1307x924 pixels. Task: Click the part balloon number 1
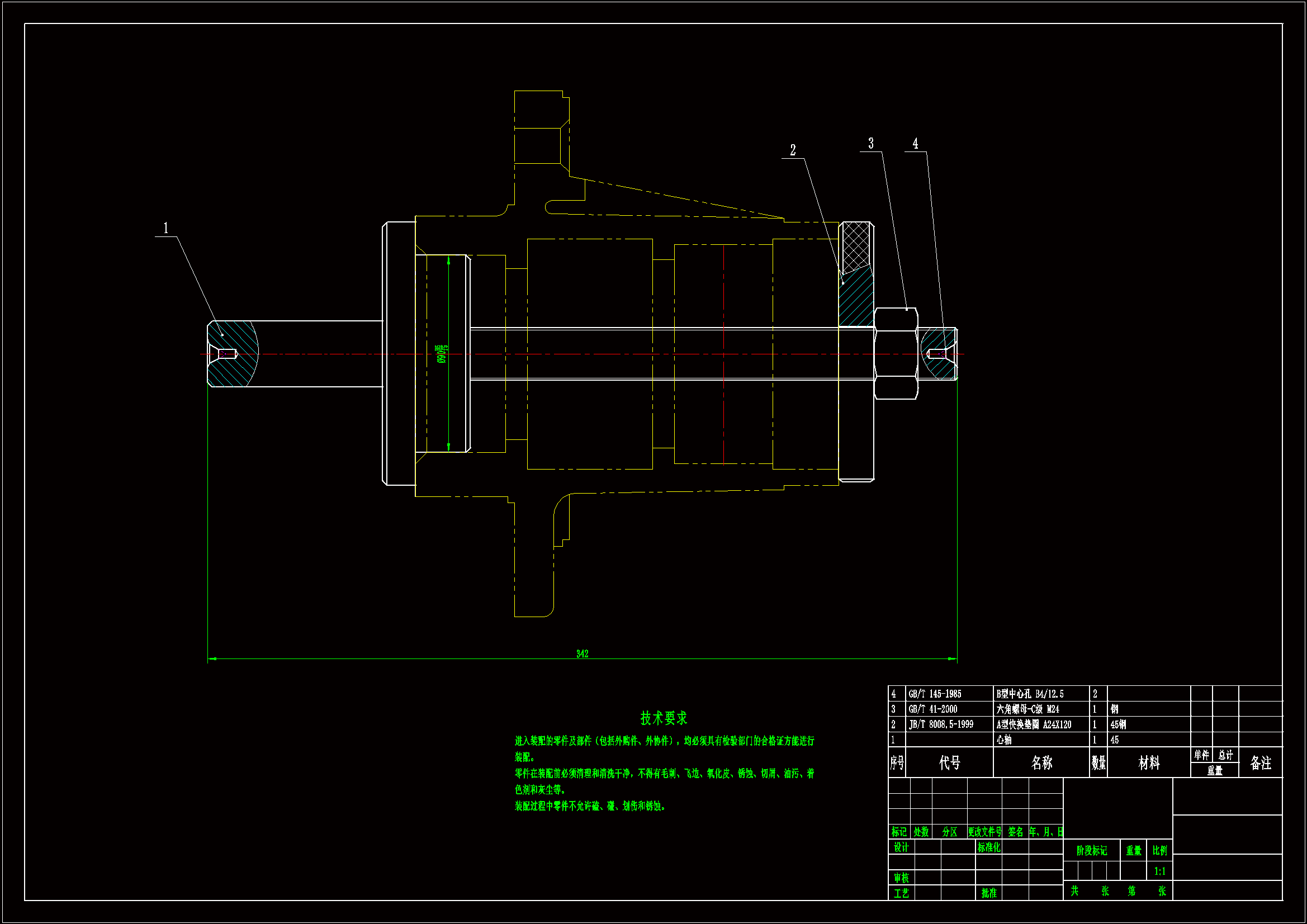pyautogui.click(x=165, y=228)
